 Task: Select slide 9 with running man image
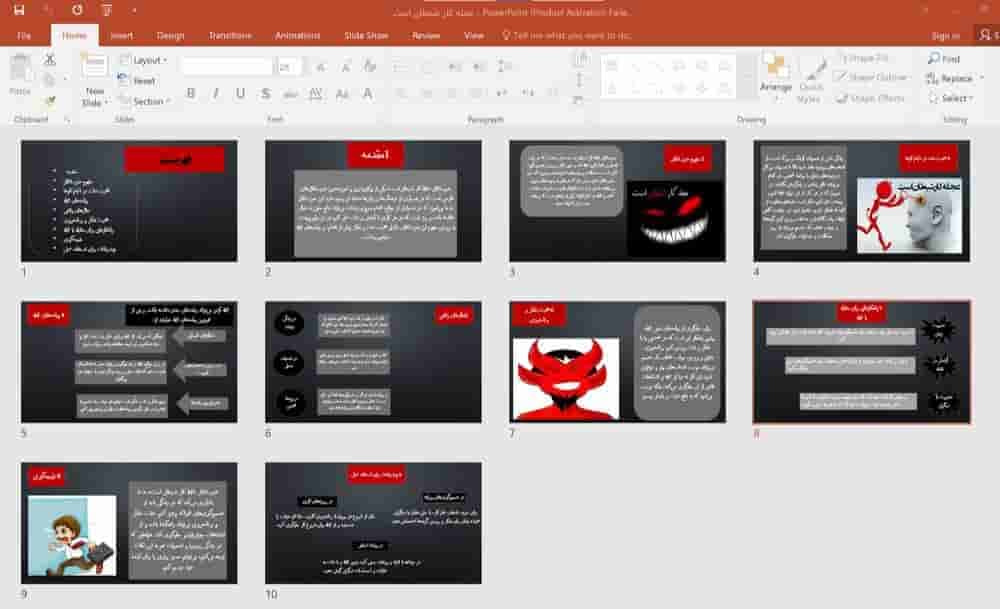click(129, 524)
